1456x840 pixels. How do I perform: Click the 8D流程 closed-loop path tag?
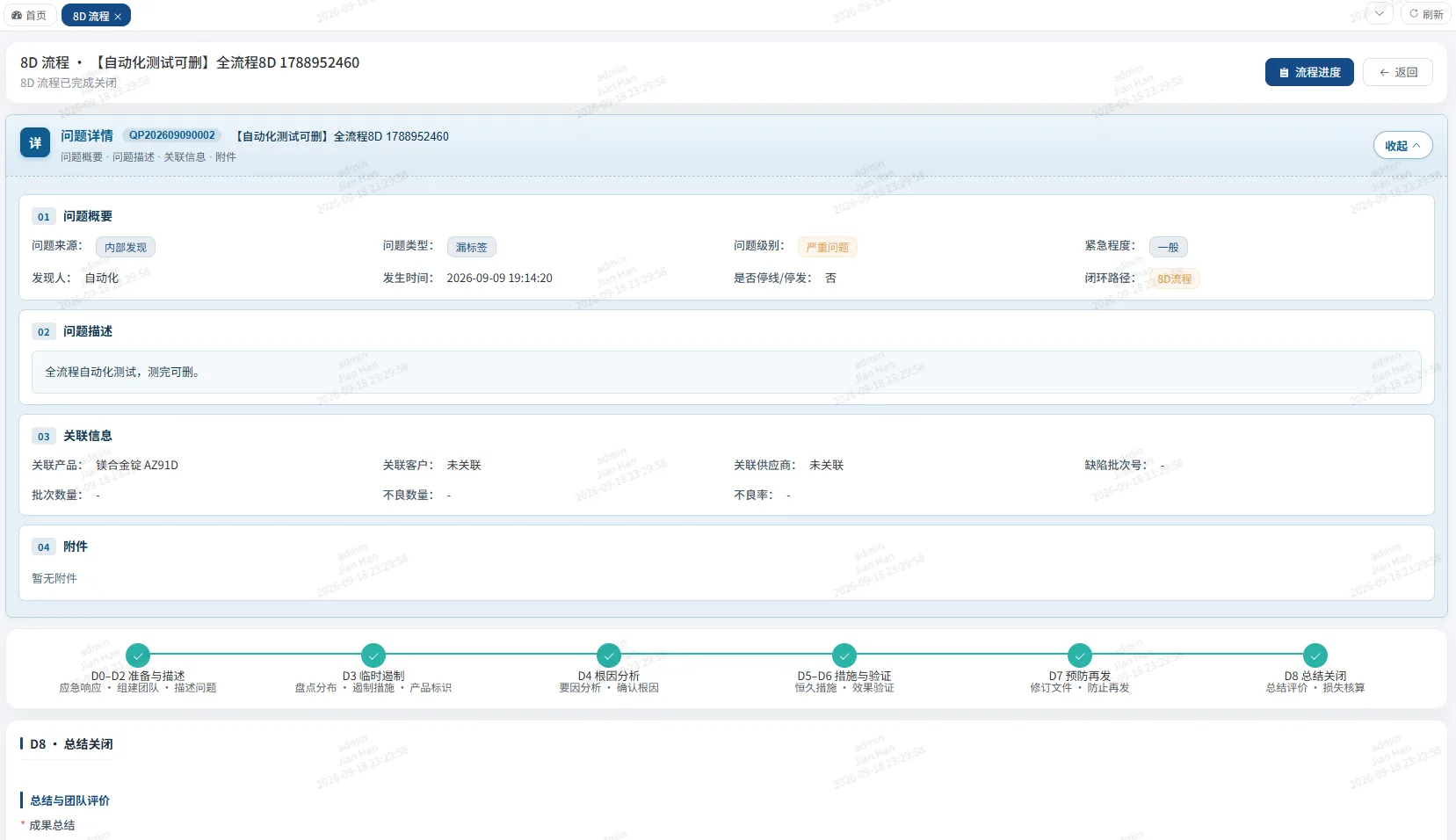1174,279
